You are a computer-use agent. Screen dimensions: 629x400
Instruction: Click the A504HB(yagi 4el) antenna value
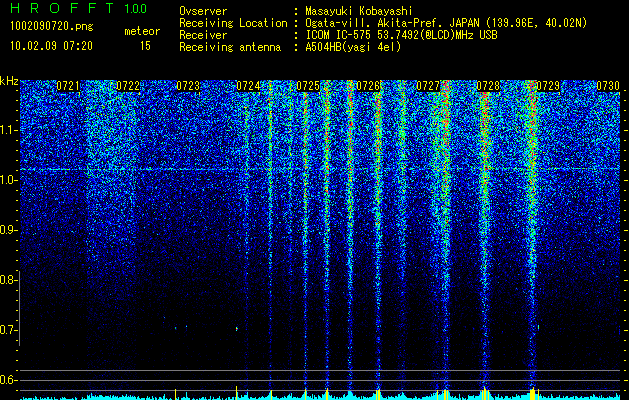pos(353,47)
